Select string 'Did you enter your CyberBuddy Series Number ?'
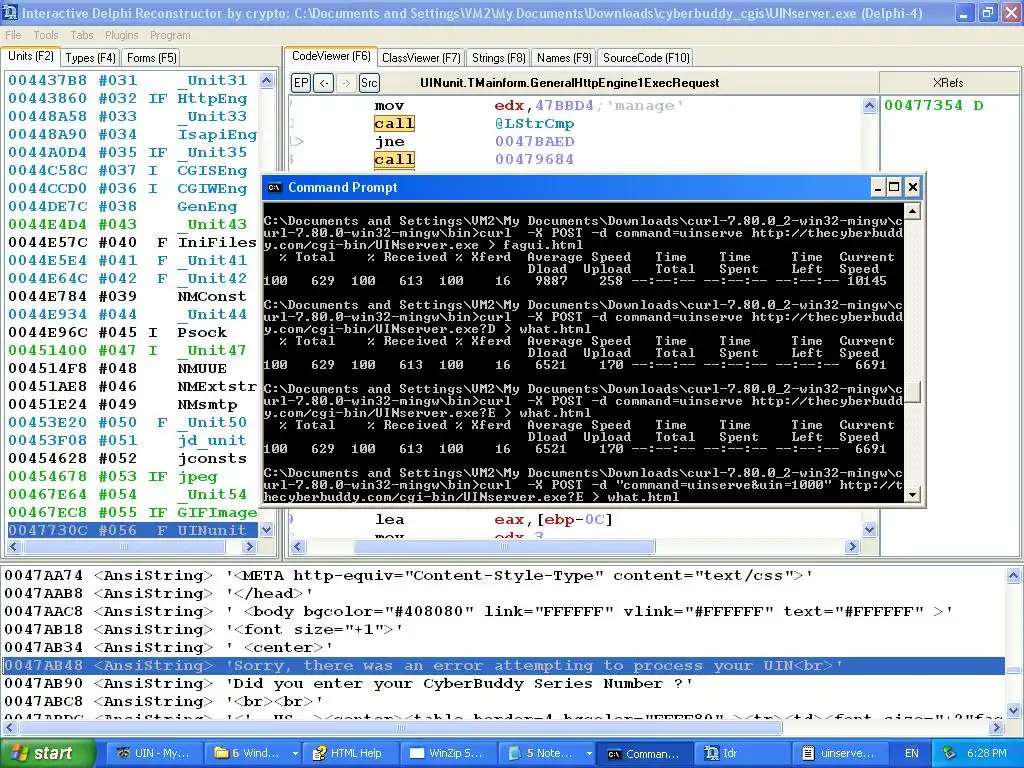 click(x=503, y=684)
